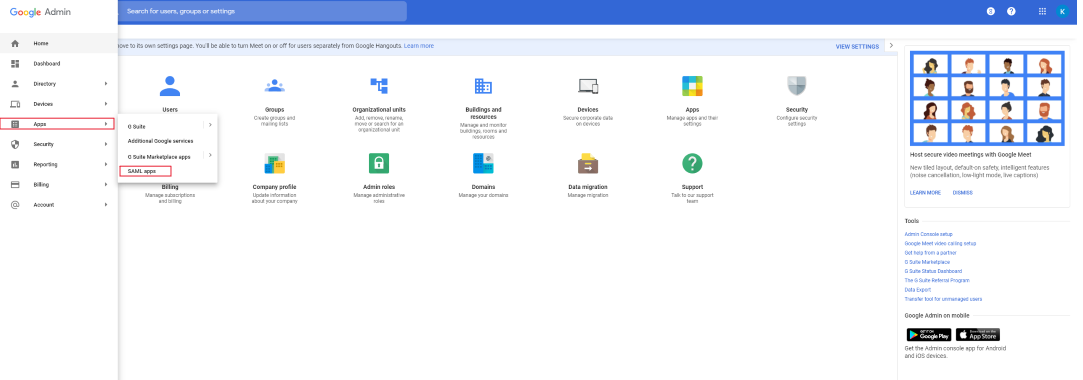Viewport: 1083px width, 380px height.
Task: Click LEARN MORE under Google Meet card
Action: tap(925, 193)
